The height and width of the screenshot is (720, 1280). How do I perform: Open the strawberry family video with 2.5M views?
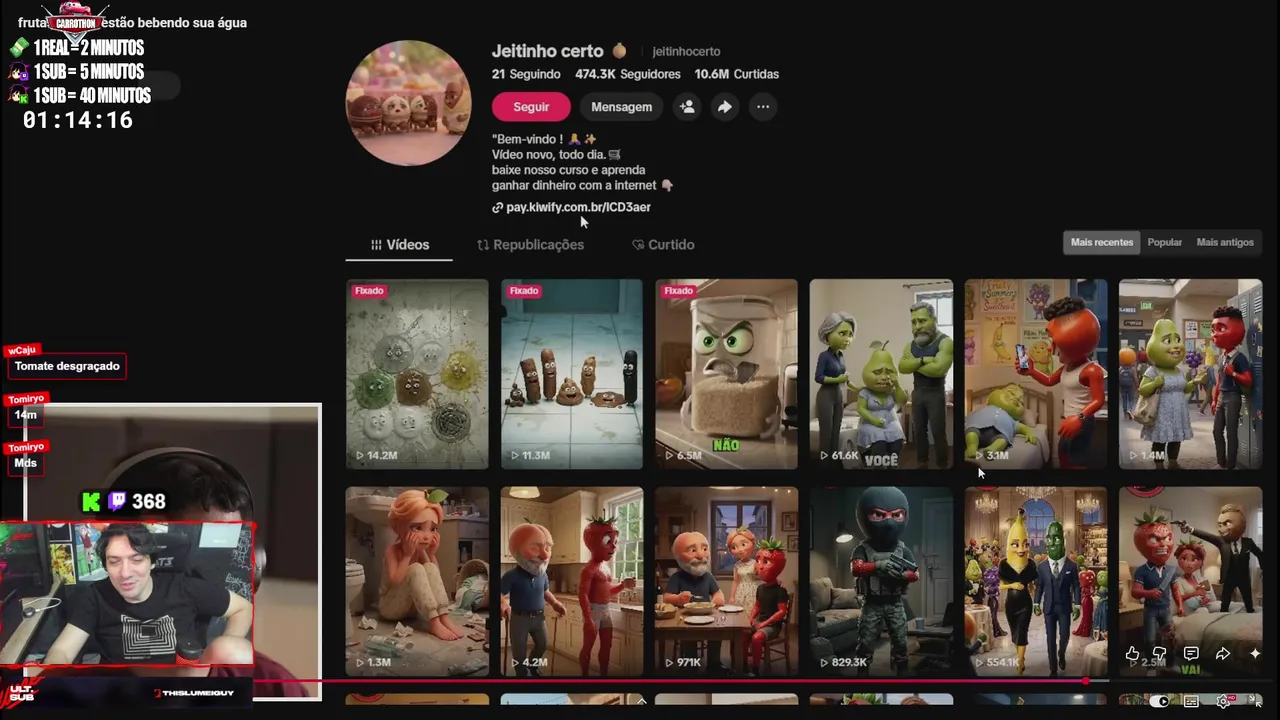pos(1190,582)
